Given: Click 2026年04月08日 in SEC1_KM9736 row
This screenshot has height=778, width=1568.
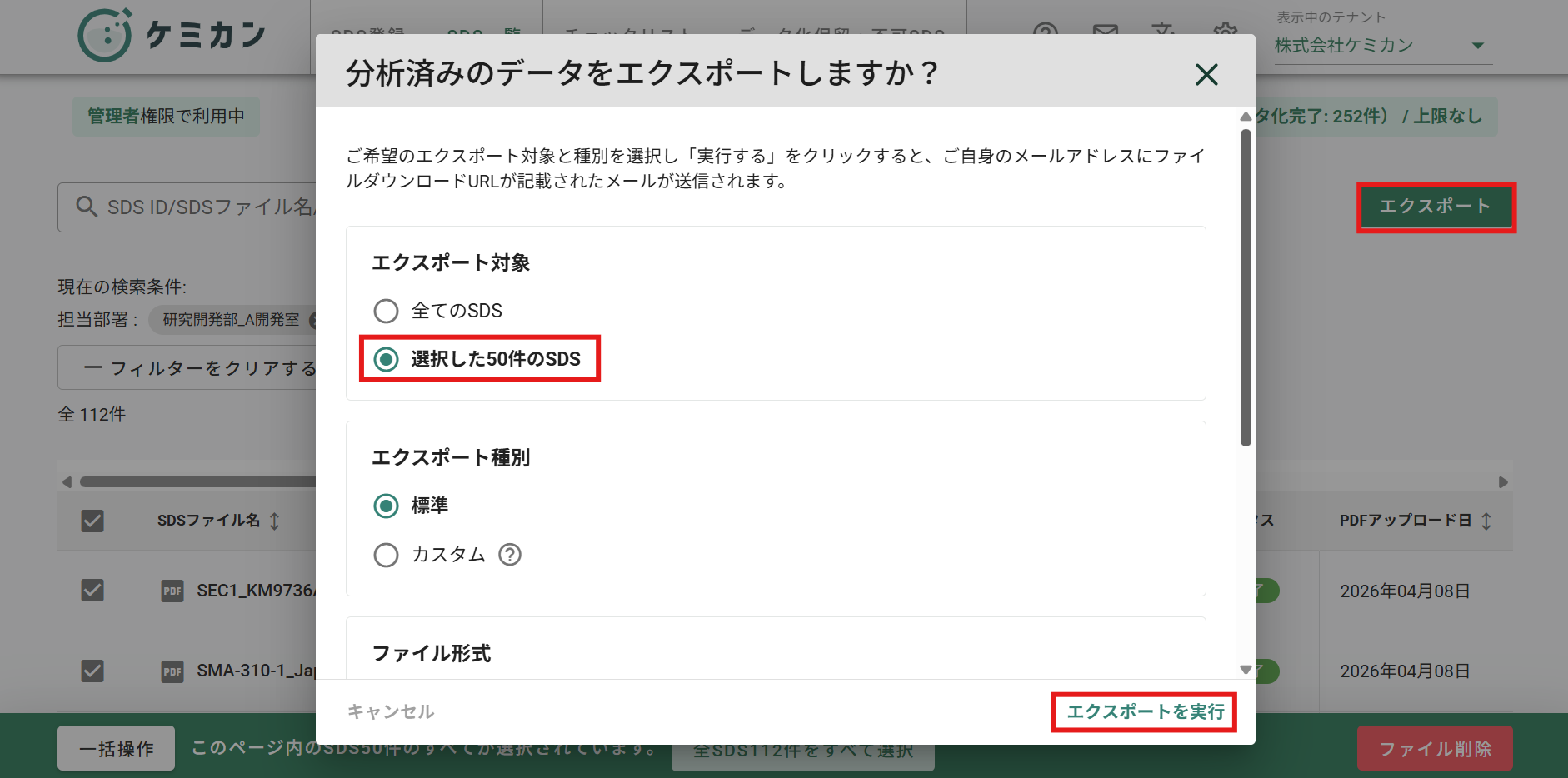Looking at the screenshot, I should pyautogui.click(x=1405, y=591).
